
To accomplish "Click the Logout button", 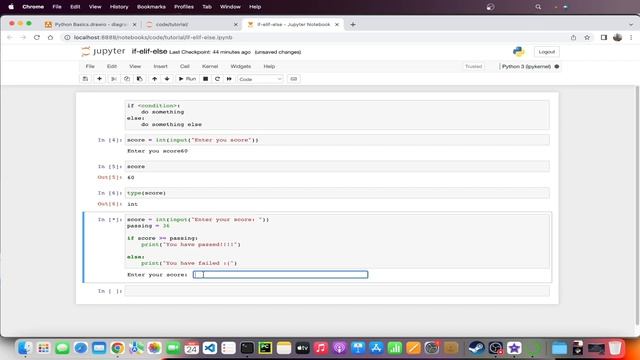I will click(x=547, y=52).
